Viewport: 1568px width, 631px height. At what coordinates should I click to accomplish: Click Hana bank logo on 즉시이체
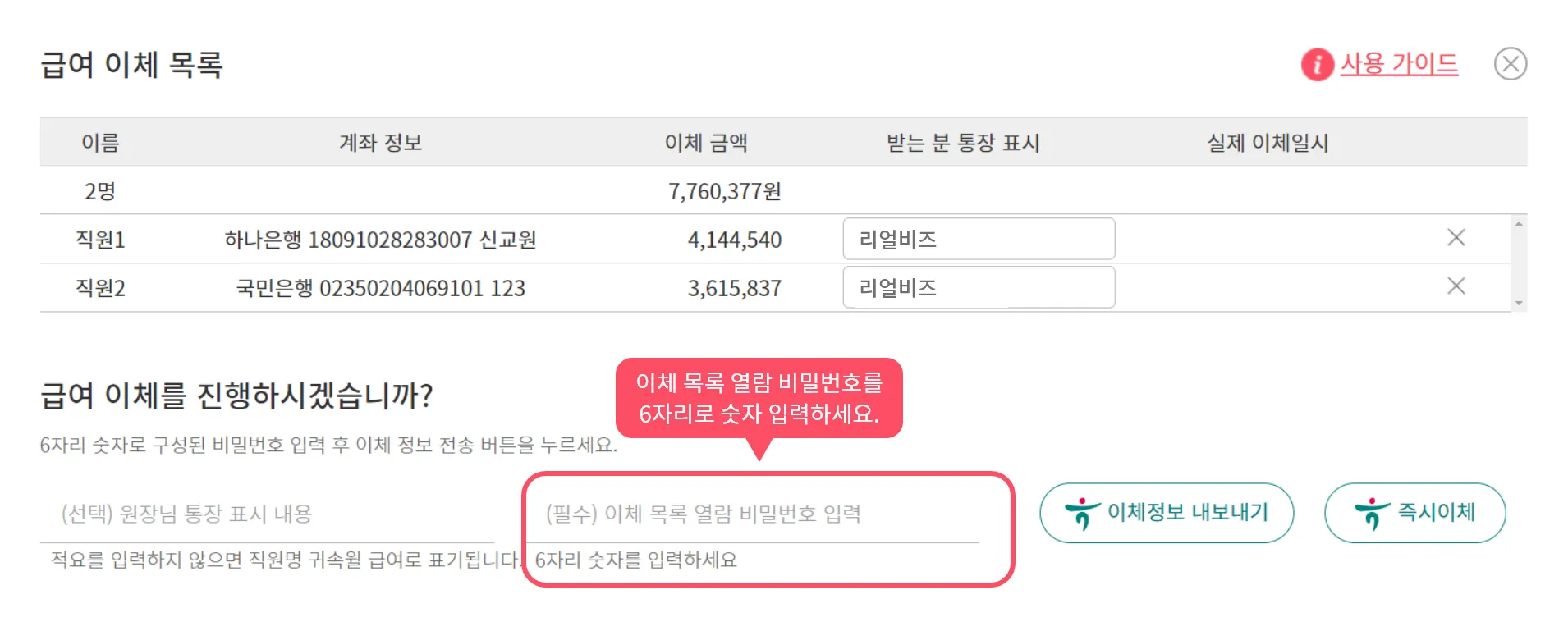tap(1372, 514)
